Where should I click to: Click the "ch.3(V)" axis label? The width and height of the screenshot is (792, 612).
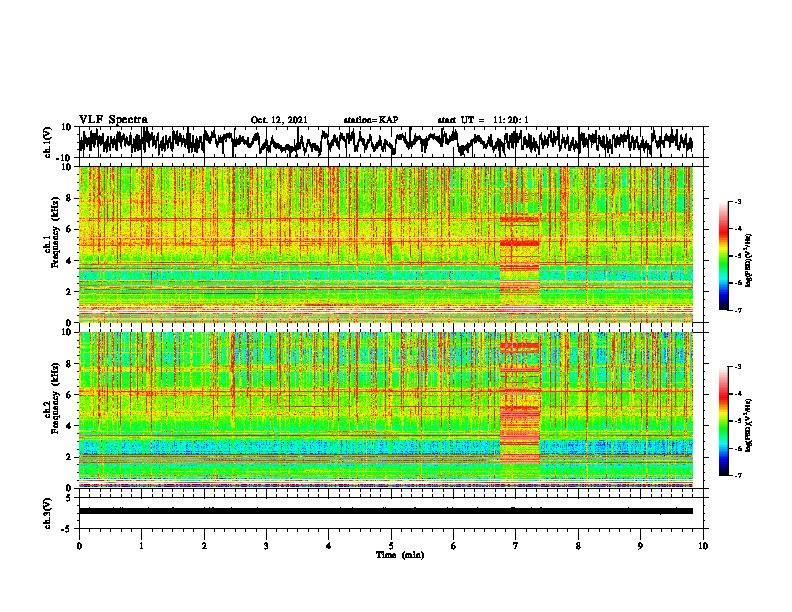[48, 513]
